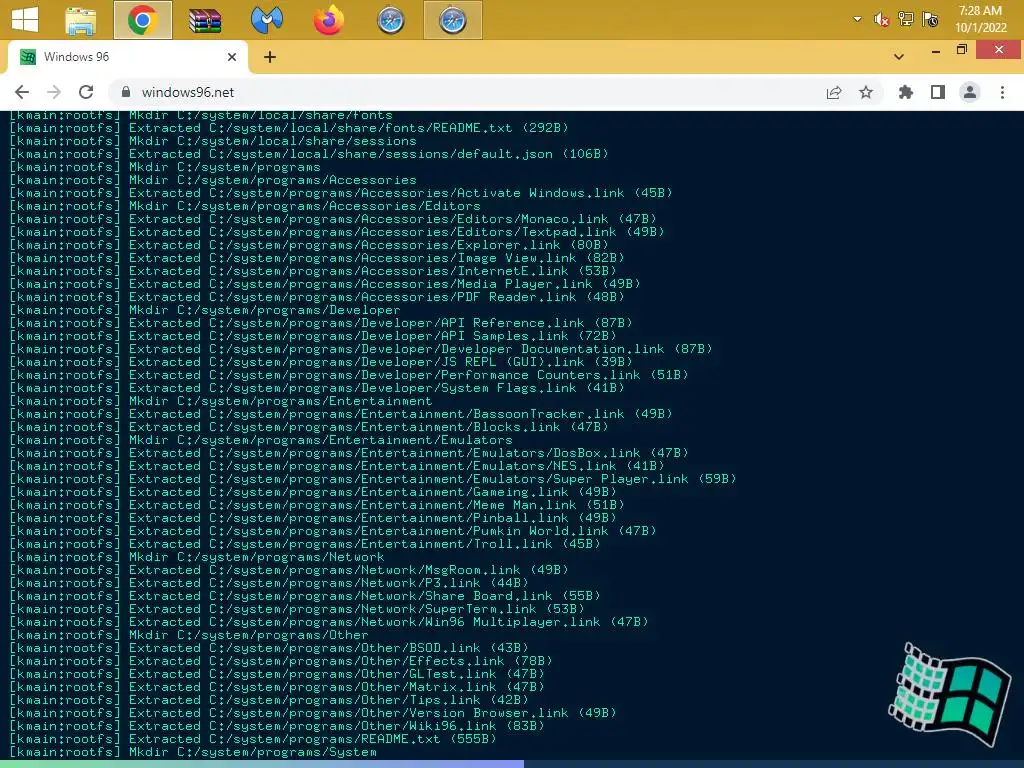
Task: Click the Windows 96 boot progress bar
Action: coord(512,763)
